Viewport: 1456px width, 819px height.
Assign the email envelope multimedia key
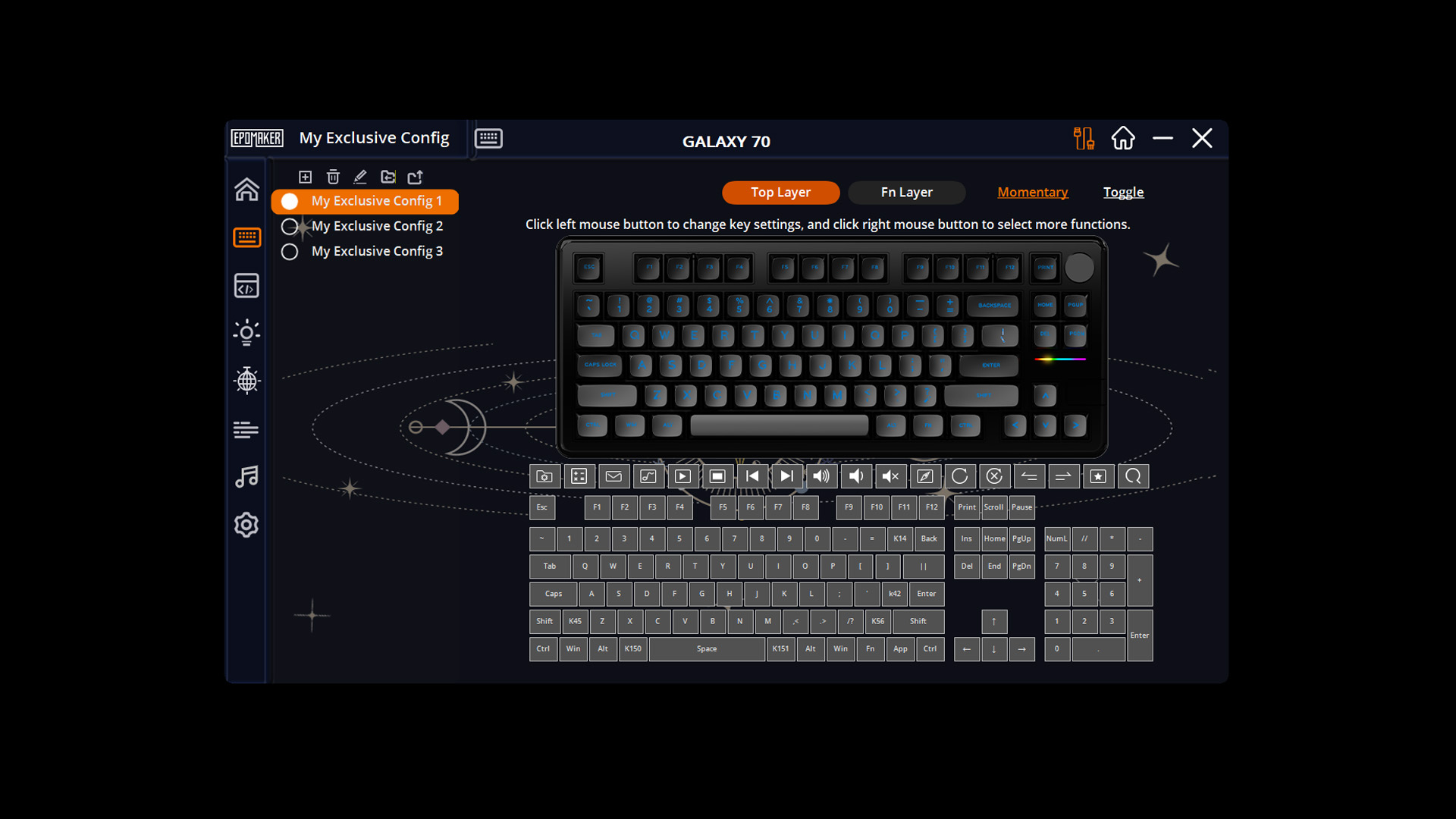613,476
